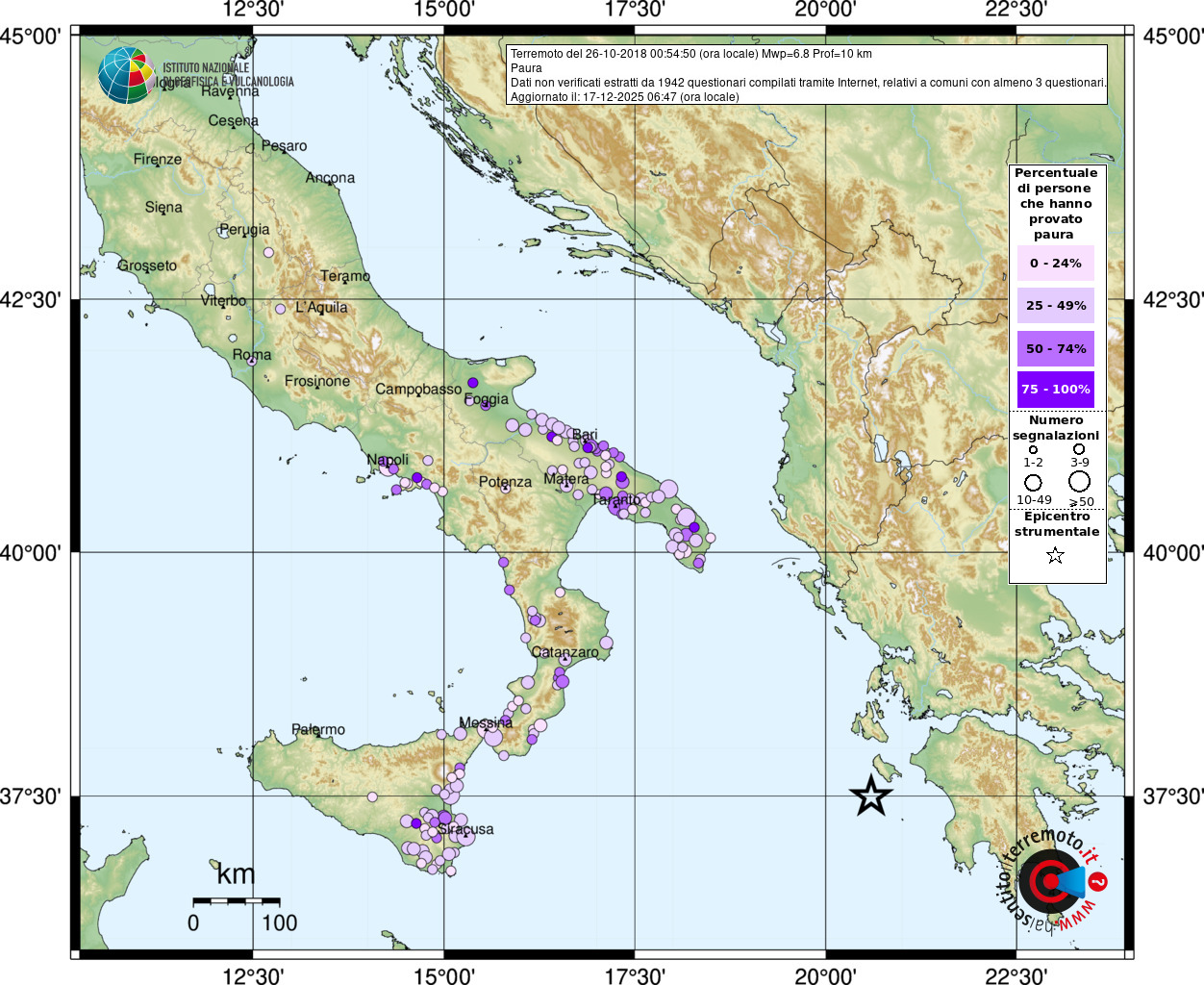Image resolution: width=1204 pixels, height=985 pixels.
Task: Click the 1-2 reports circle in the legend
Action: click(1033, 449)
